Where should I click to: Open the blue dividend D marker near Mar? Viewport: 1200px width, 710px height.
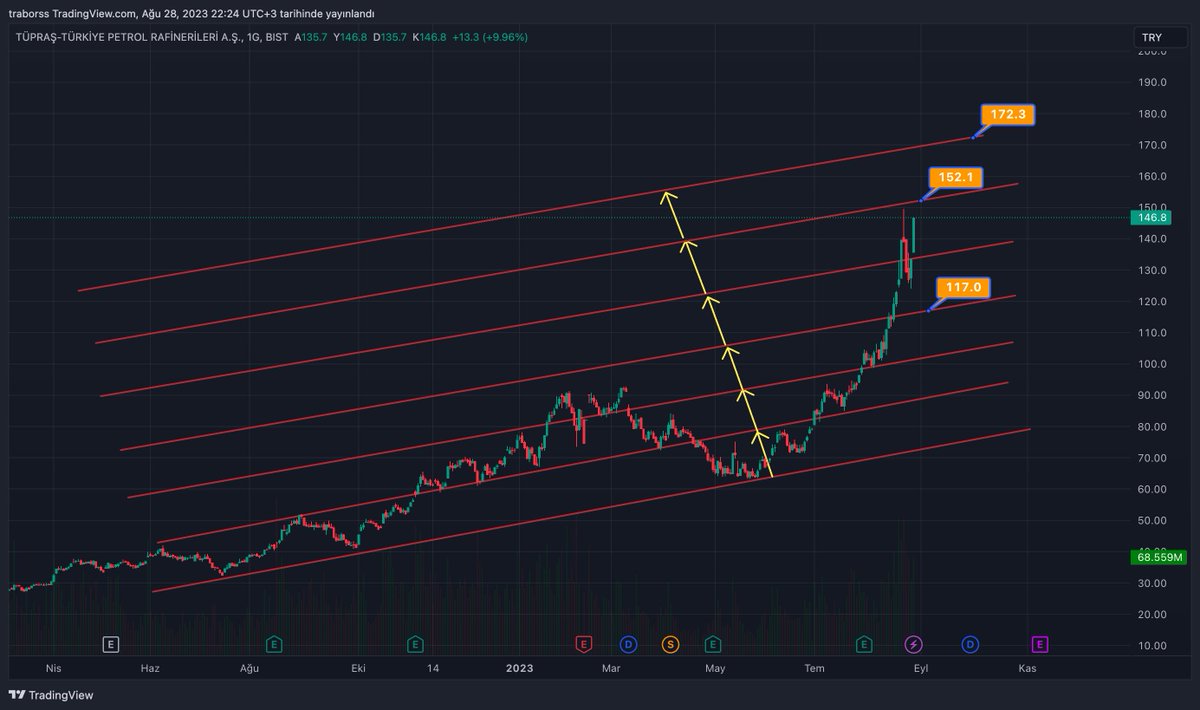pos(628,645)
